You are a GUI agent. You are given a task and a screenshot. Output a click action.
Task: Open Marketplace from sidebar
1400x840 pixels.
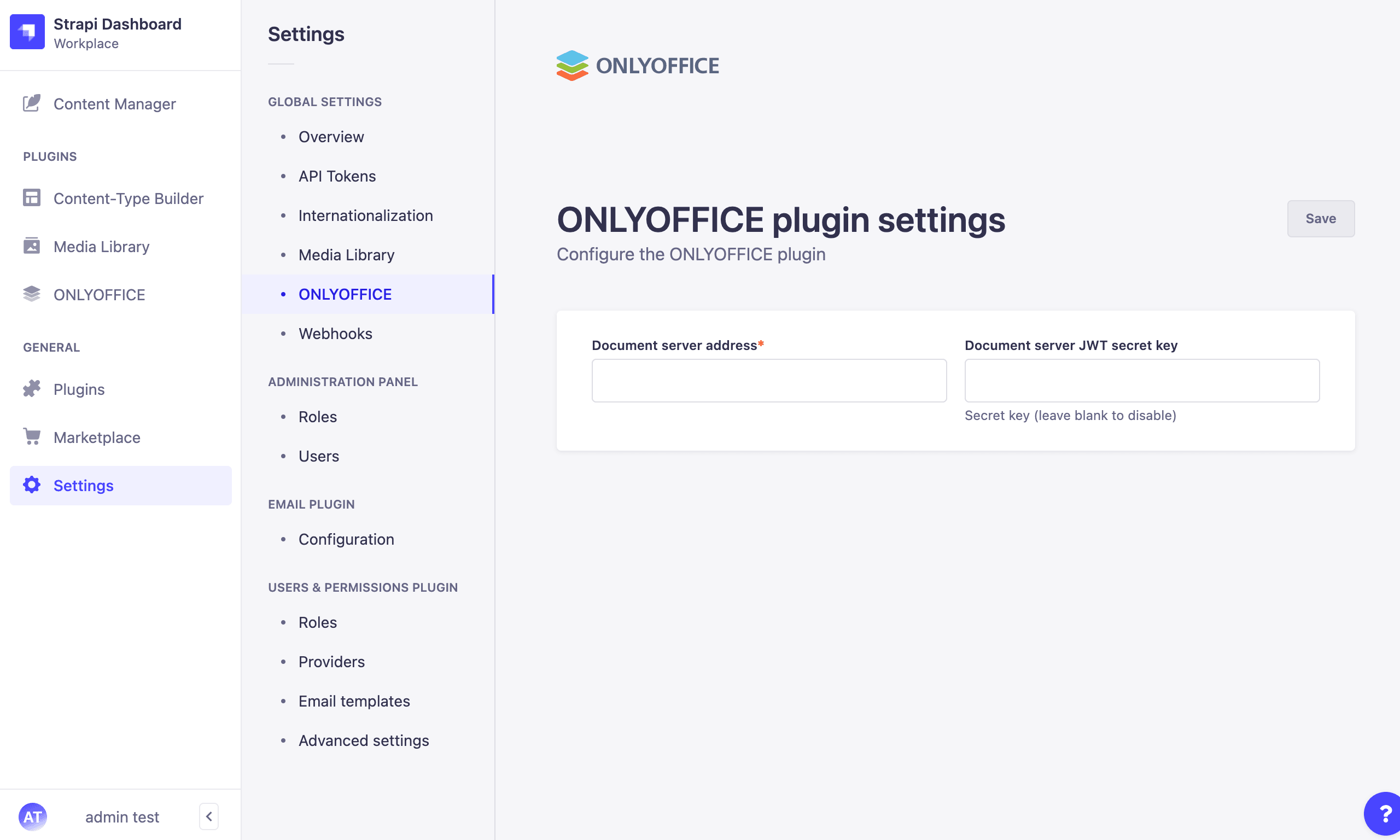pyautogui.click(x=97, y=437)
